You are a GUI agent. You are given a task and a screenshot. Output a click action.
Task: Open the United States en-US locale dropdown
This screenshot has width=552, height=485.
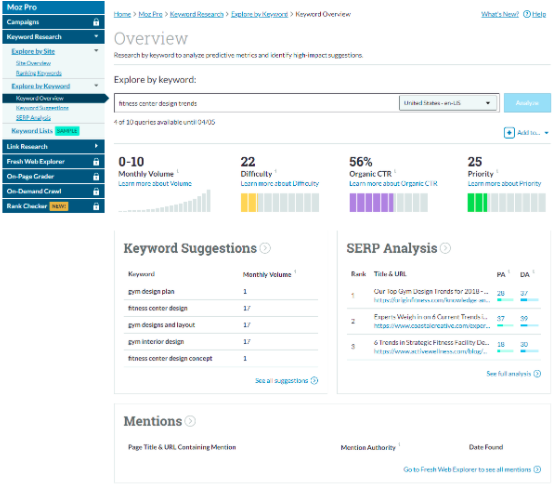(x=448, y=103)
